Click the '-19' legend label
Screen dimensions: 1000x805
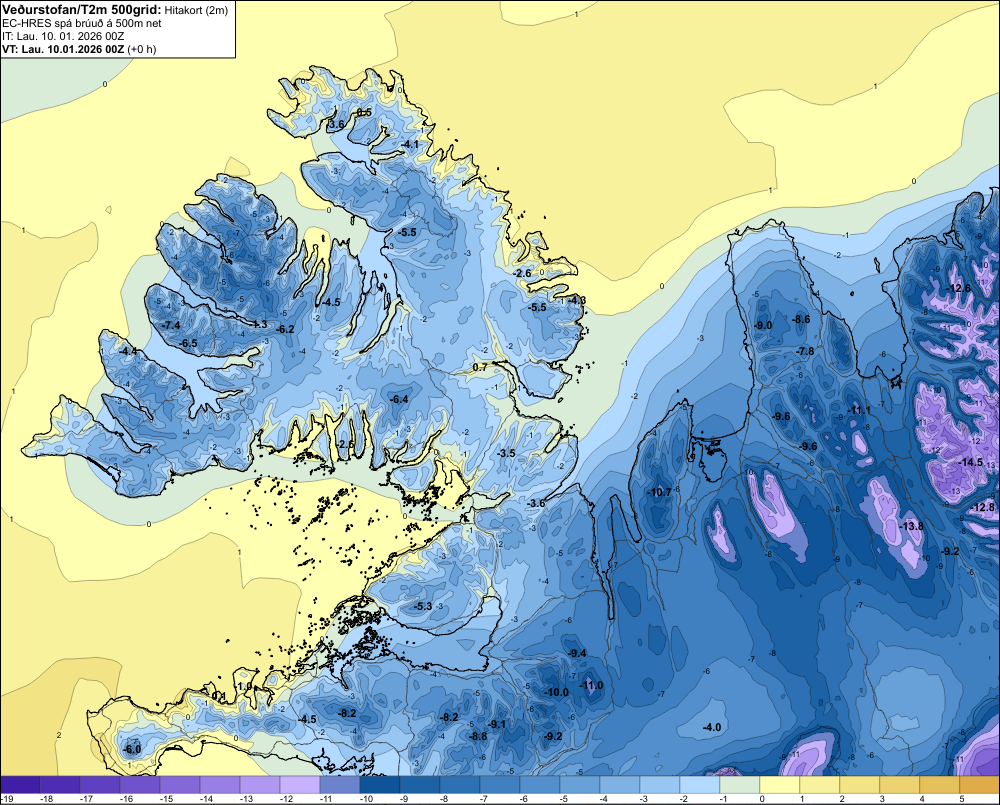[x=7, y=799]
